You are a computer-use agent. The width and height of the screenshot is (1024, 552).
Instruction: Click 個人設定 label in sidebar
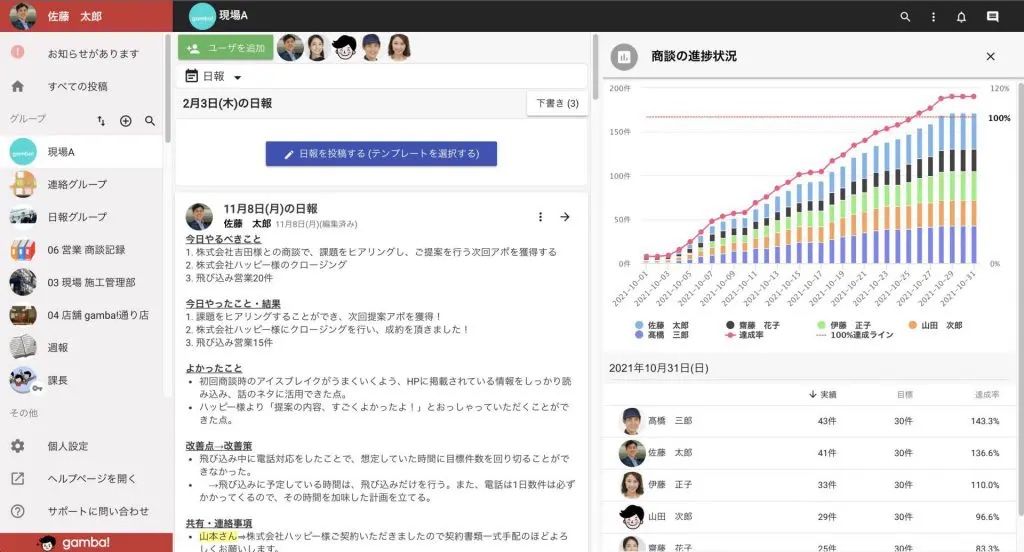[x=67, y=446]
